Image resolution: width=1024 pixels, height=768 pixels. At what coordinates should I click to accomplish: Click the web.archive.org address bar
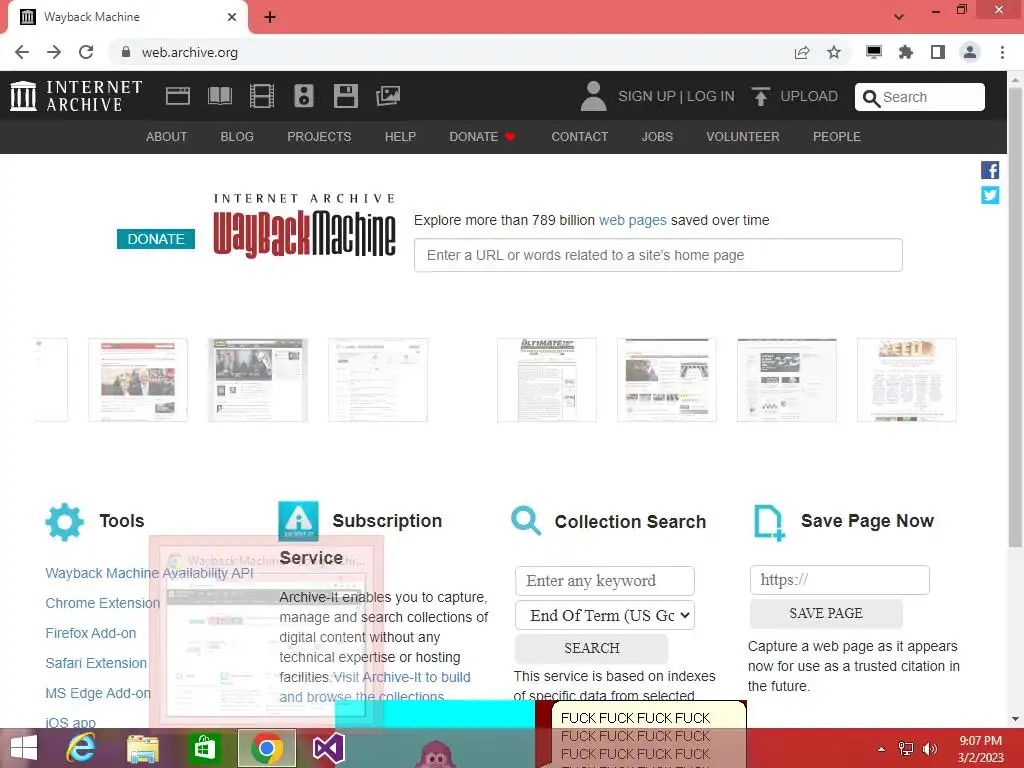click(451, 52)
